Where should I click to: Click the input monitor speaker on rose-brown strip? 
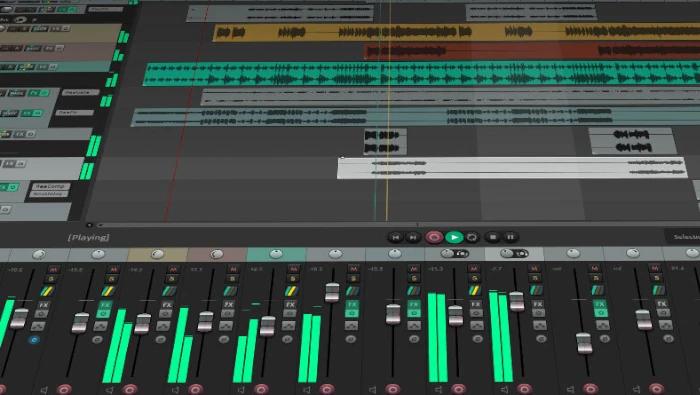(175, 391)
